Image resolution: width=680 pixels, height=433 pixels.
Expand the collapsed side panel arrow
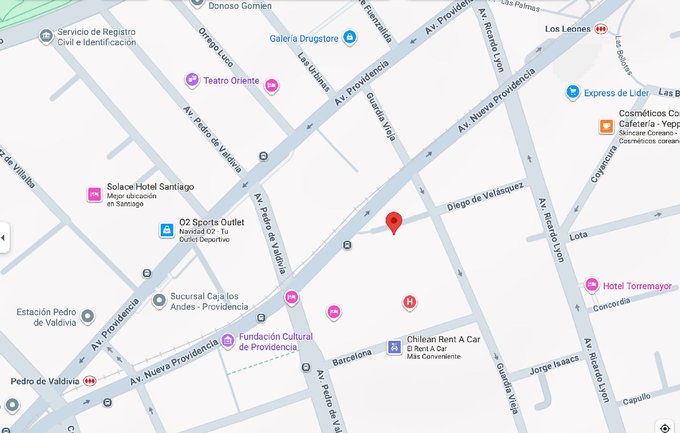click(3, 237)
